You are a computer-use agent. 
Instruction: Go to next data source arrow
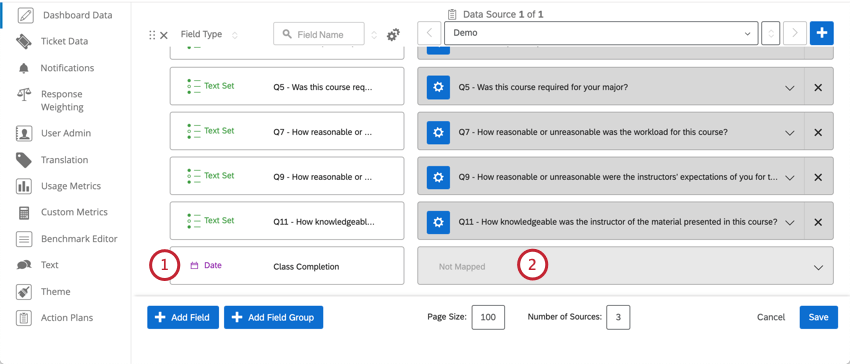tap(795, 33)
